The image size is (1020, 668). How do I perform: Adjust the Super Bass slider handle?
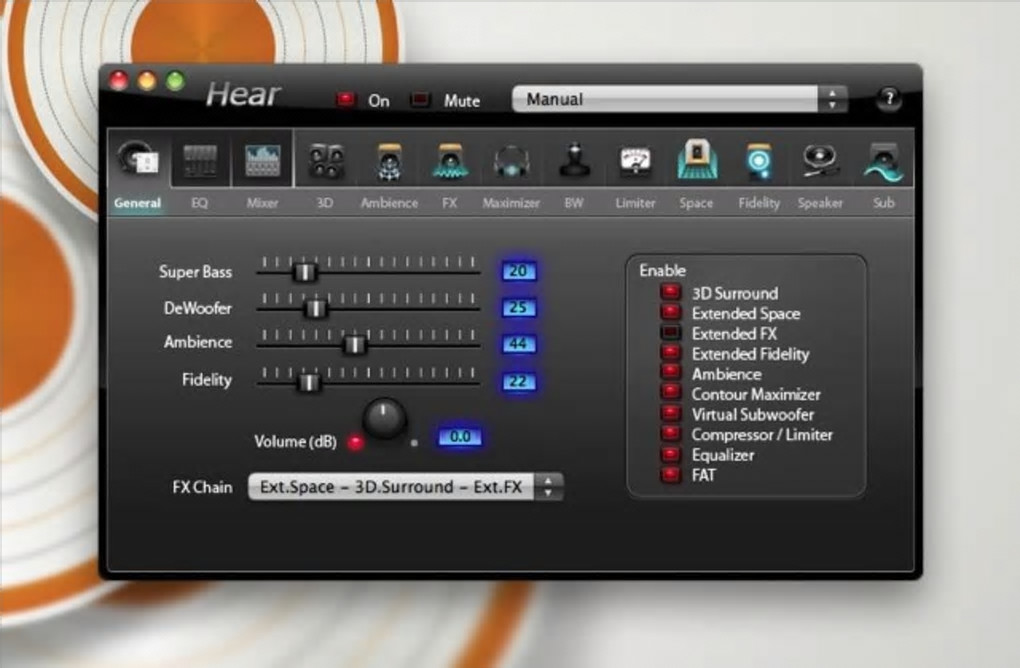(x=304, y=272)
